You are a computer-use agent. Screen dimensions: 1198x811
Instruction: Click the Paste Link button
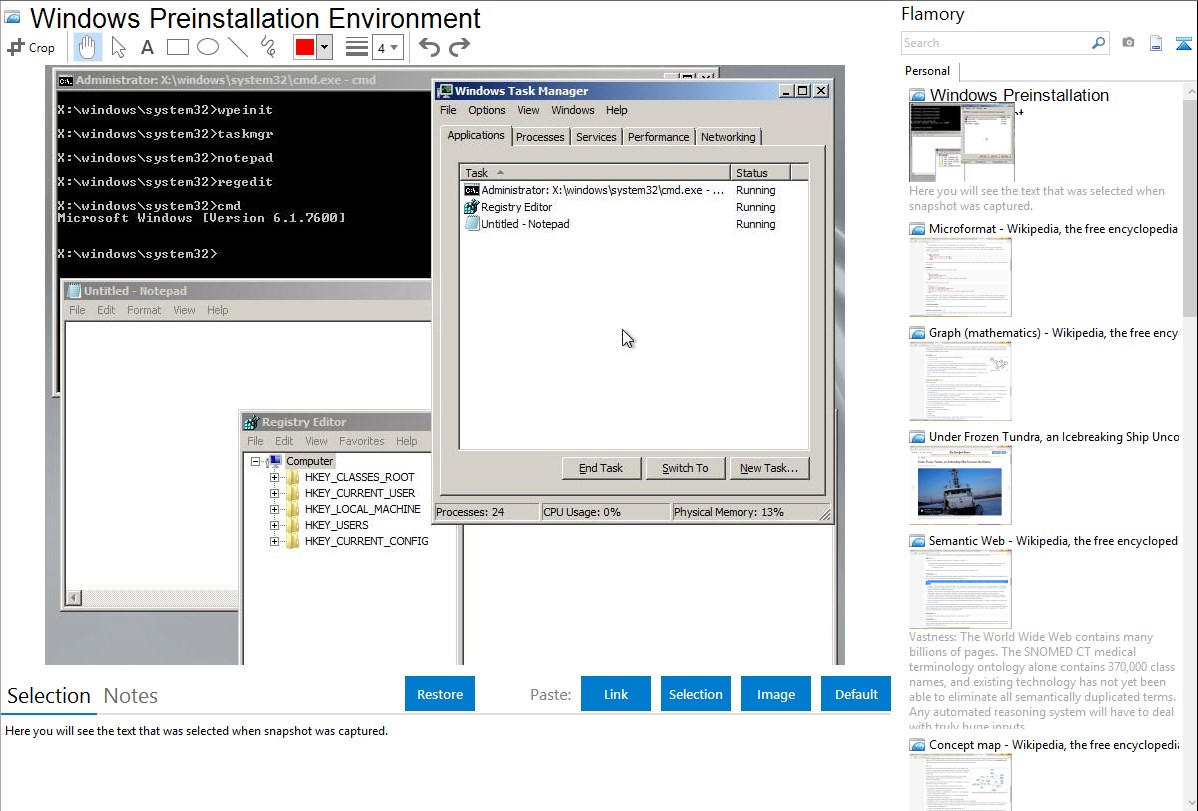616,694
